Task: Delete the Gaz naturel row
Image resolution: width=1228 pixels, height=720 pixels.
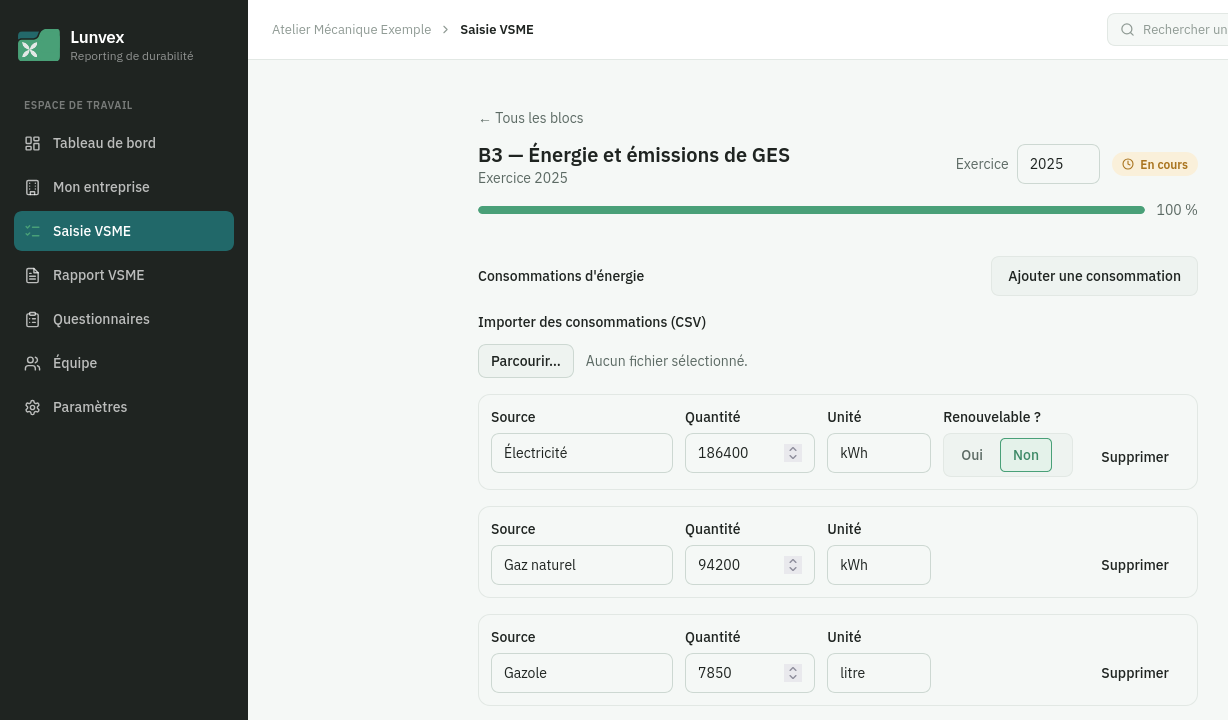Action: point(1135,565)
